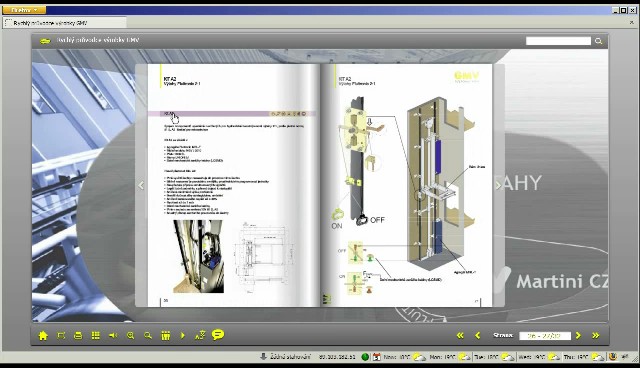Click the page number input field

pos(545,336)
